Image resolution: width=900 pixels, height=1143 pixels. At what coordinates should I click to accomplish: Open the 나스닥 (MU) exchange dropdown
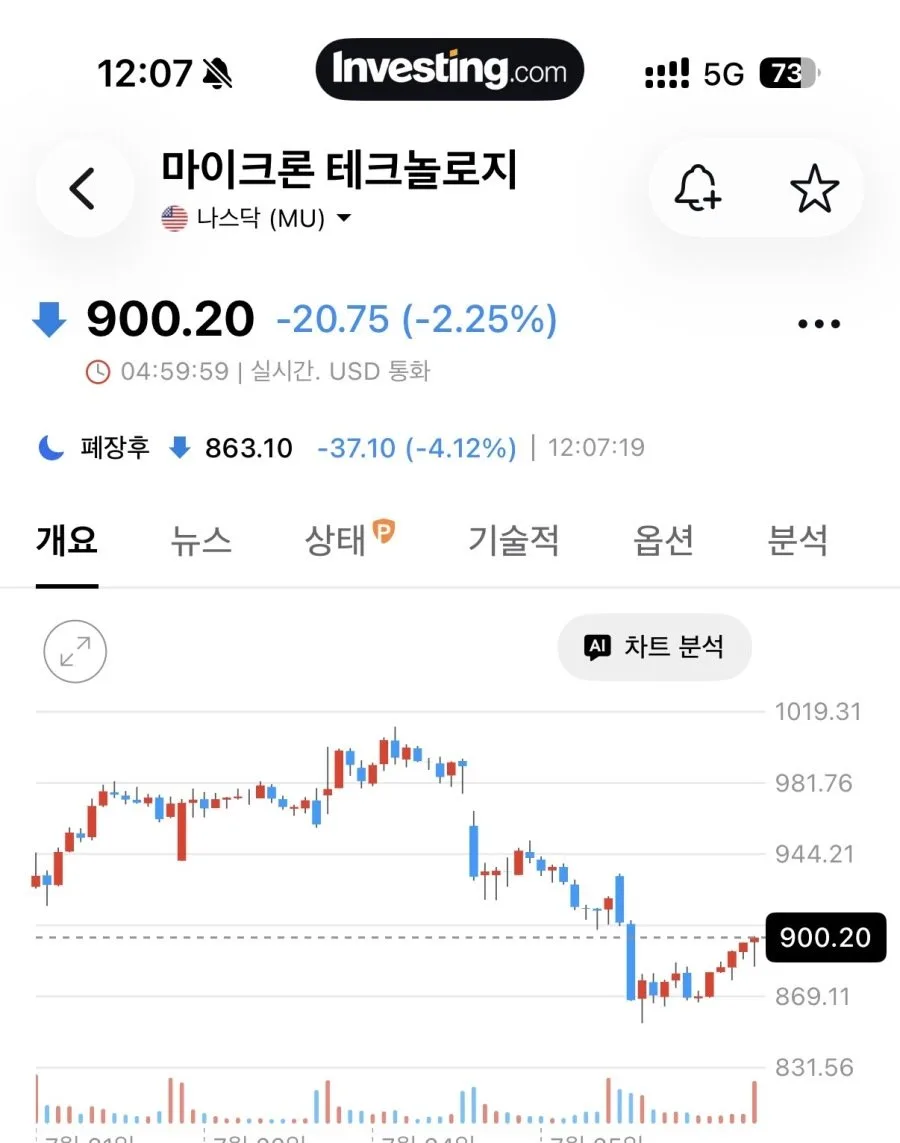click(x=256, y=218)
